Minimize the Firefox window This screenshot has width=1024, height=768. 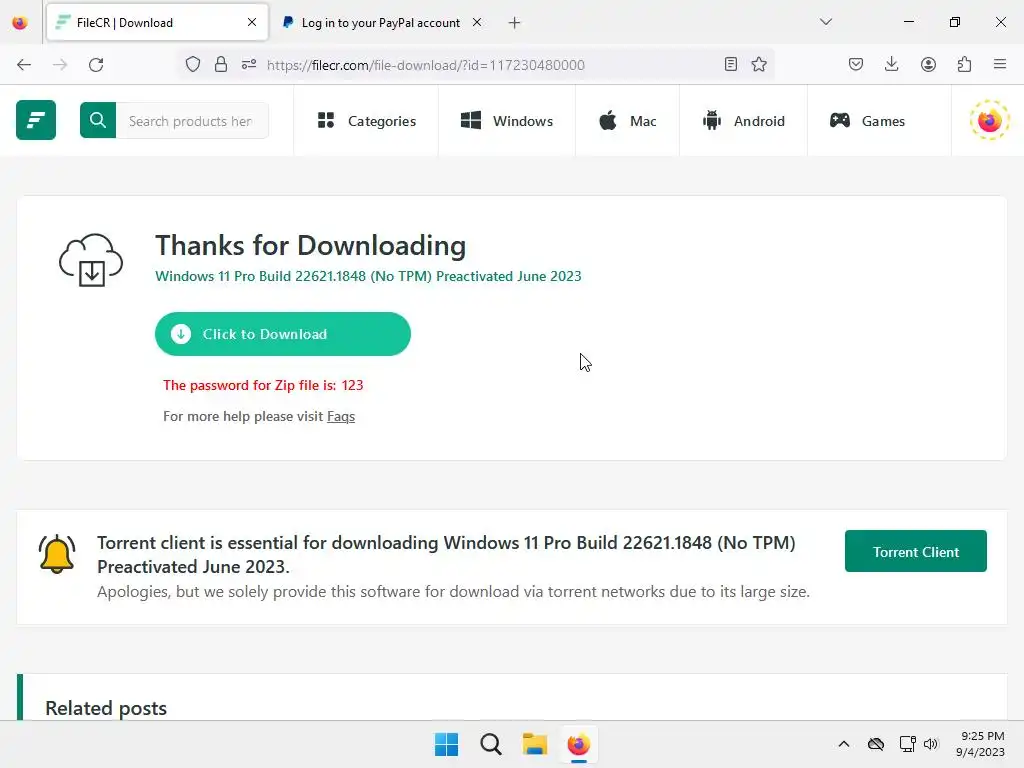click(x=908, y=22)
